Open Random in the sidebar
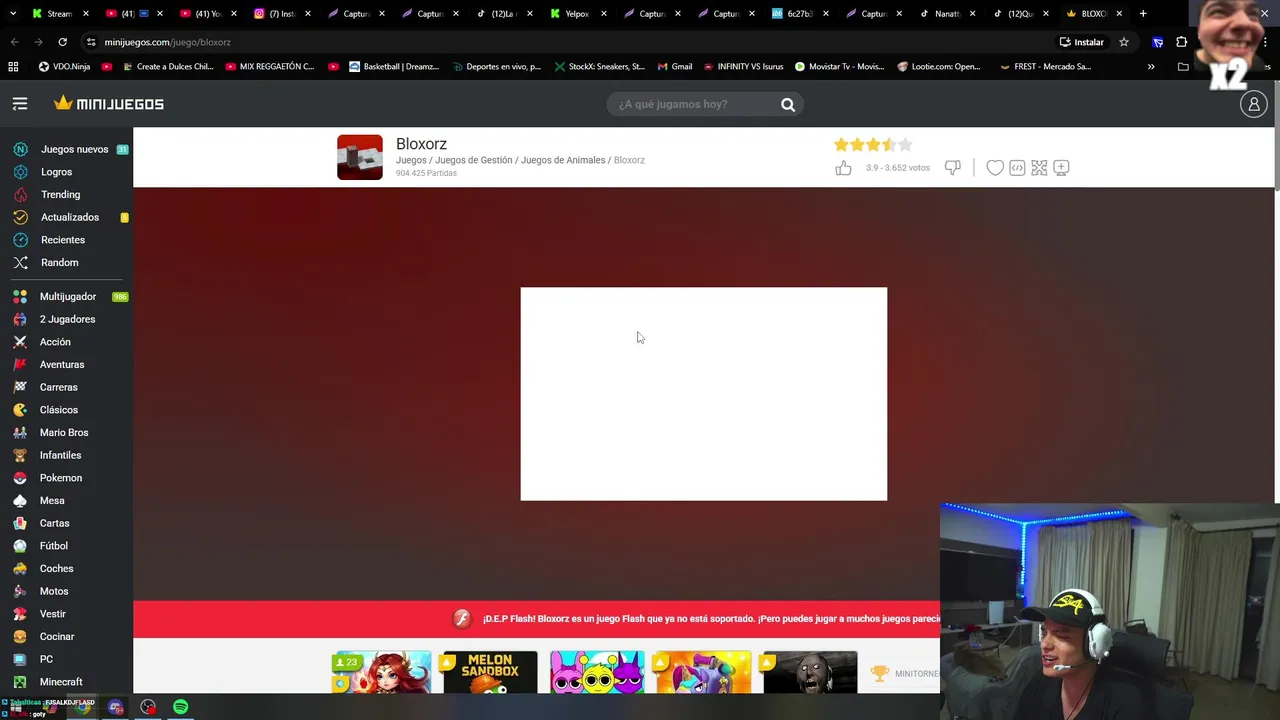The width and height of the screenshot is (1280, 720). 59,263
